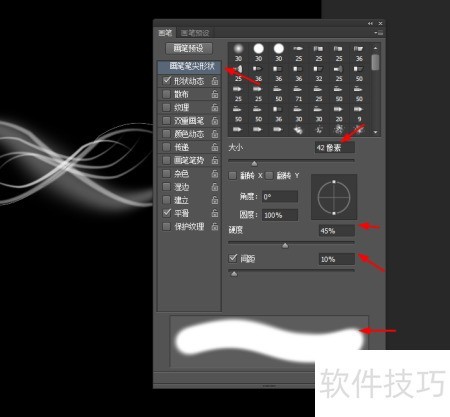Click the brush list scroll-up arrow
Viewport: 450px width, 417px height.
point(376,48)
